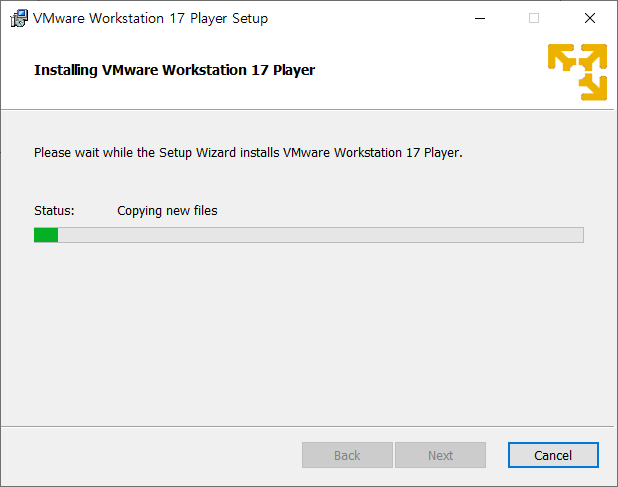Click the disabled Back button
This screenshot has height=487, width=618.
347,455
